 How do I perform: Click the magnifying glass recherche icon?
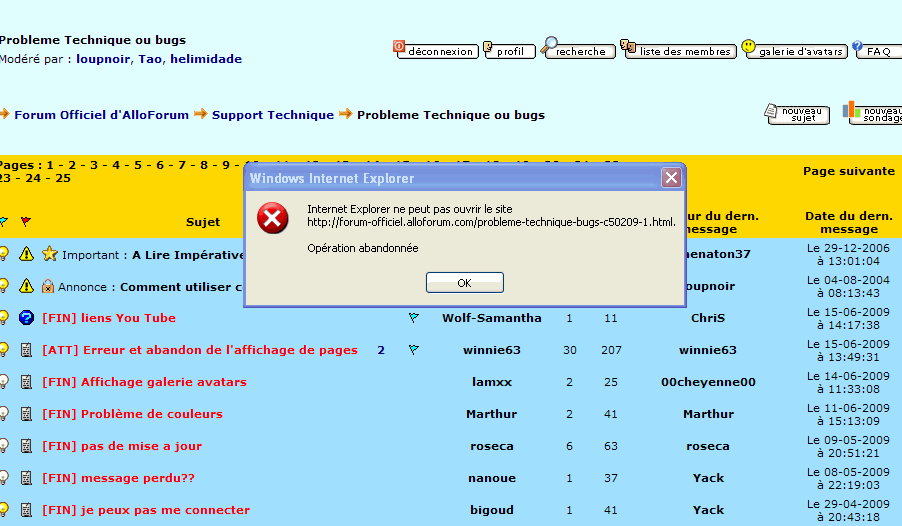tap(549, 46)
